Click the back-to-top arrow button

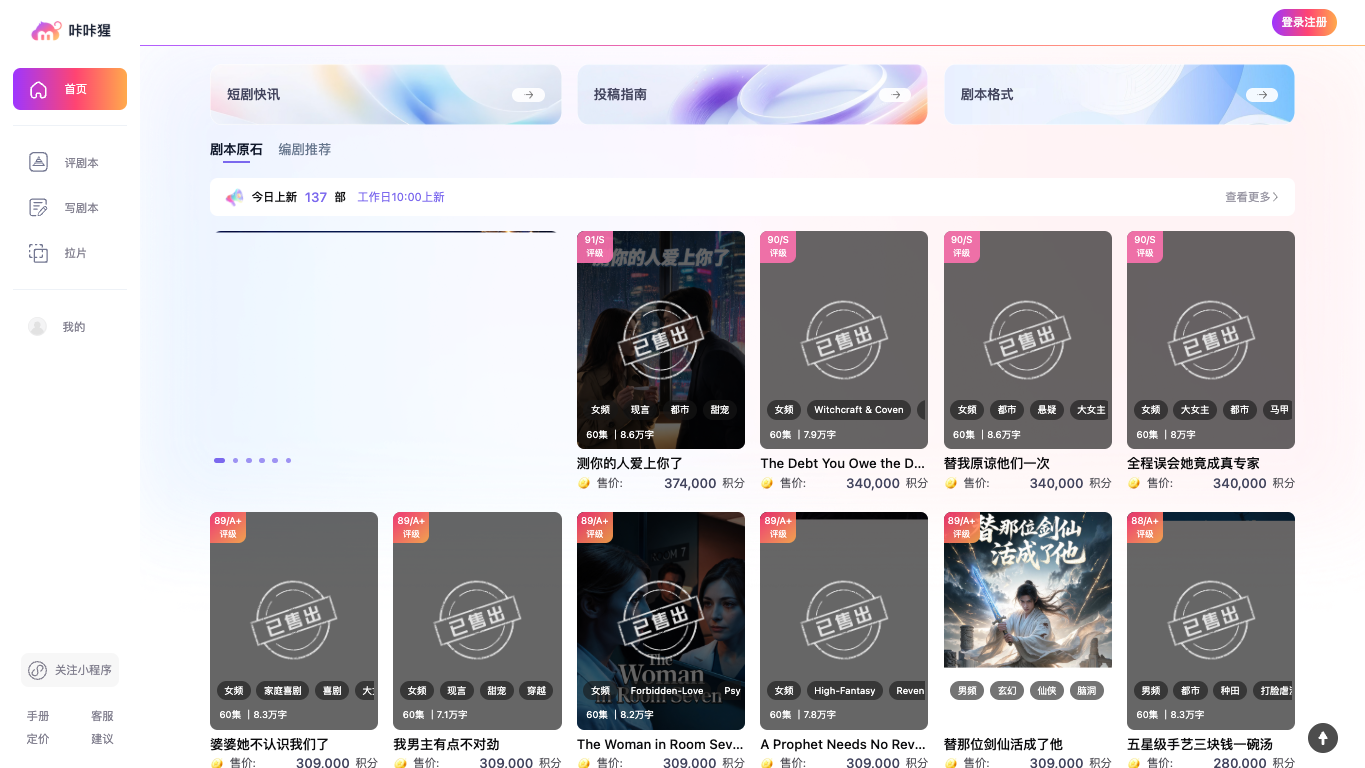pos(1323,738)
